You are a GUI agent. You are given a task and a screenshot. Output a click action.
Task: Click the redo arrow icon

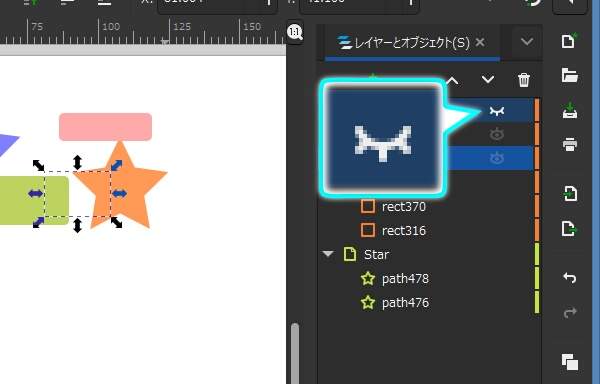[x=569, y=313]
